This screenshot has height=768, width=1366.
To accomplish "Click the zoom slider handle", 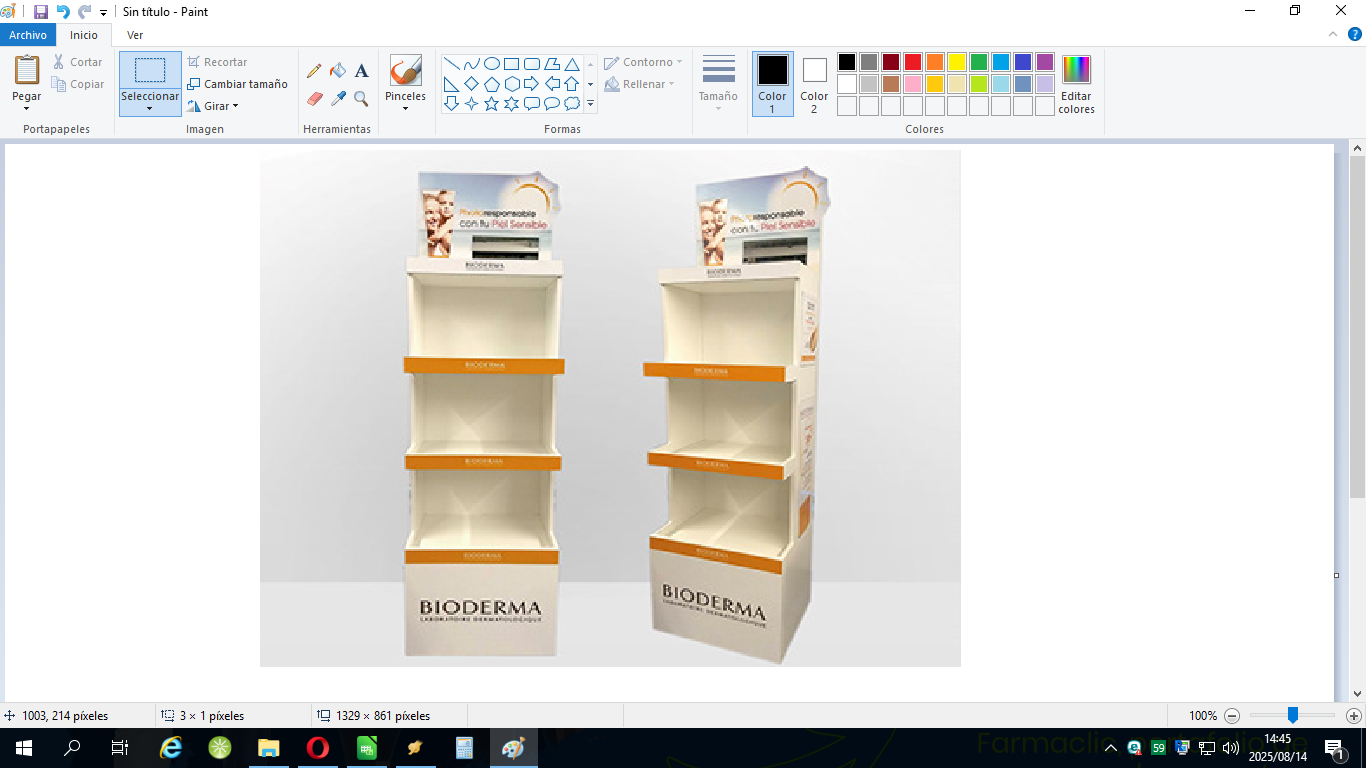I will click(1292, 716).
